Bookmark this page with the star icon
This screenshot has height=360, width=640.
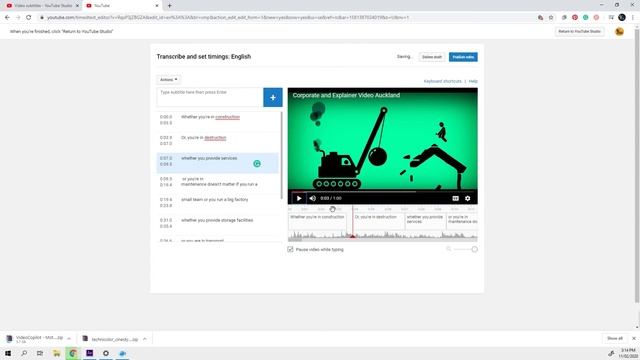pyautogui.click(x=551, y=18)
